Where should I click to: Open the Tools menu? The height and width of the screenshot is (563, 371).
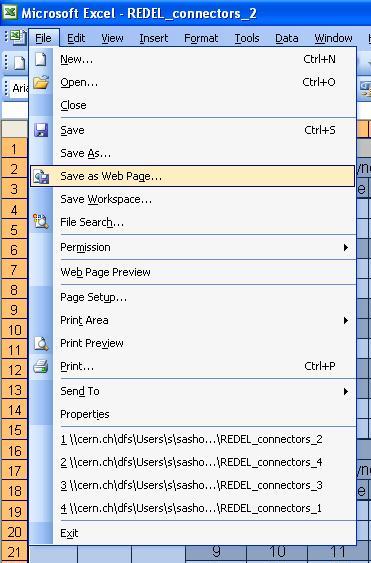pyautogui.click(x=247, y=38)
